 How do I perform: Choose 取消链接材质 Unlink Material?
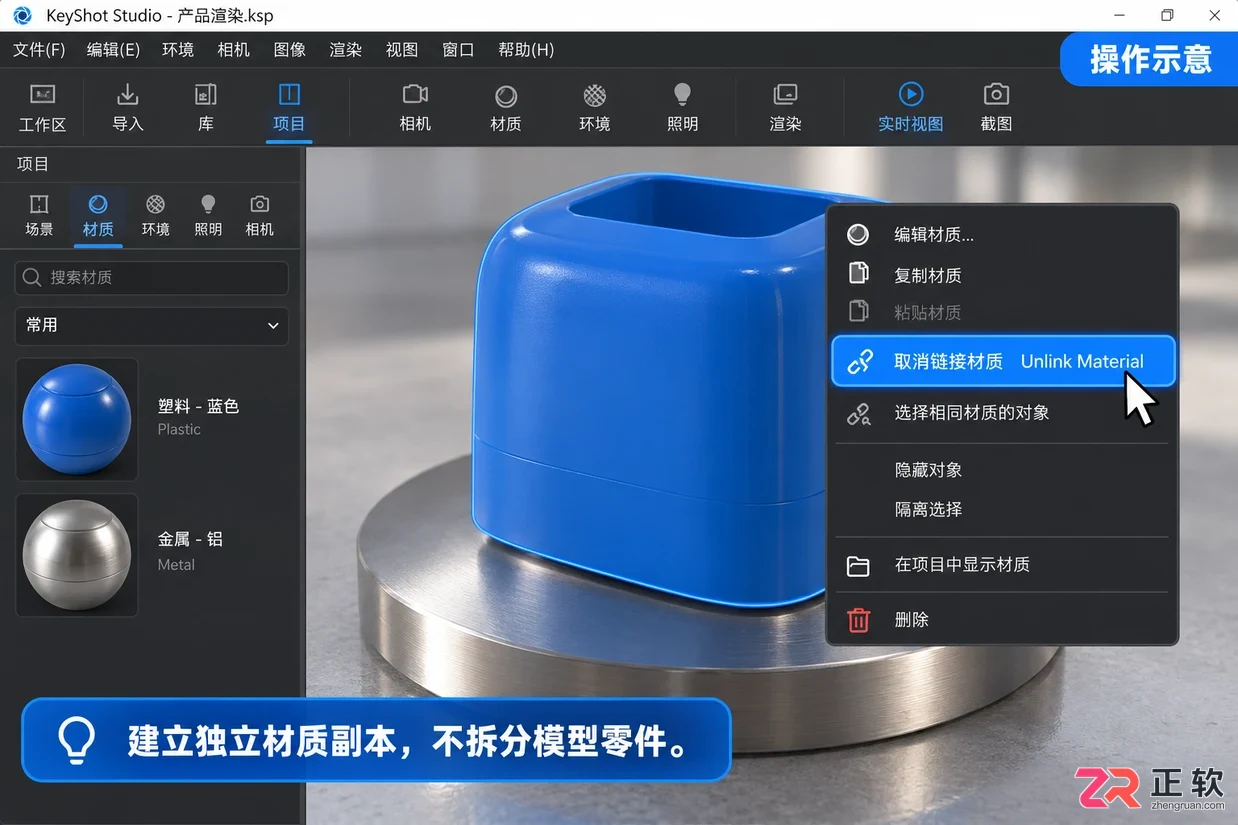(1003, 361)
